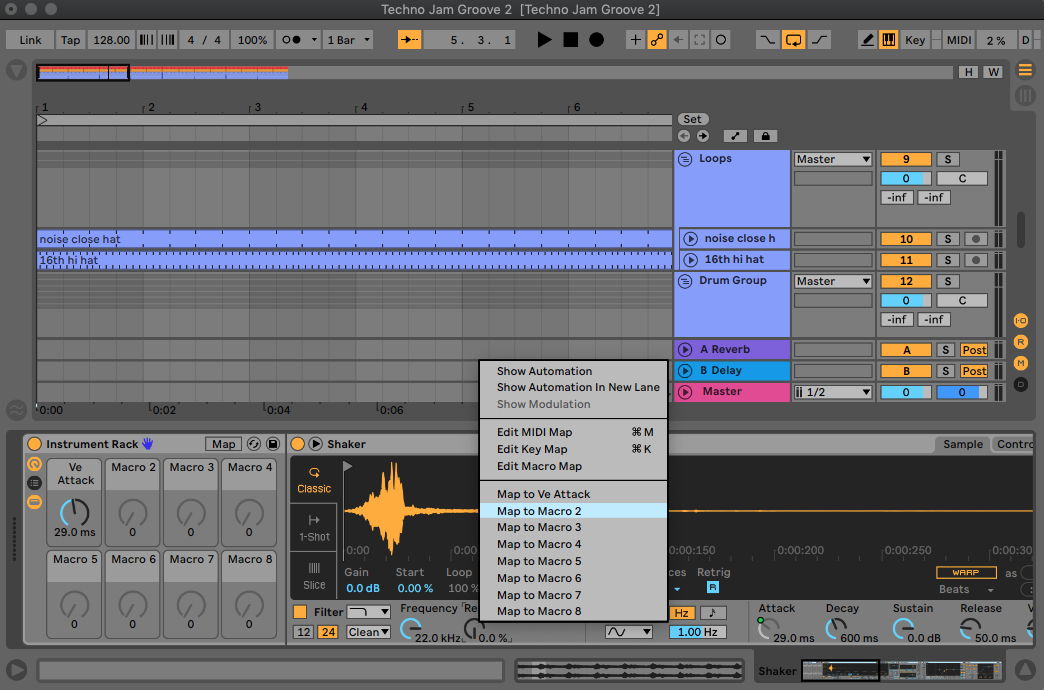1044x690 pixels.
Task: Switch to the Sample tab of the Shaker
Action: (x=962, y=444)
